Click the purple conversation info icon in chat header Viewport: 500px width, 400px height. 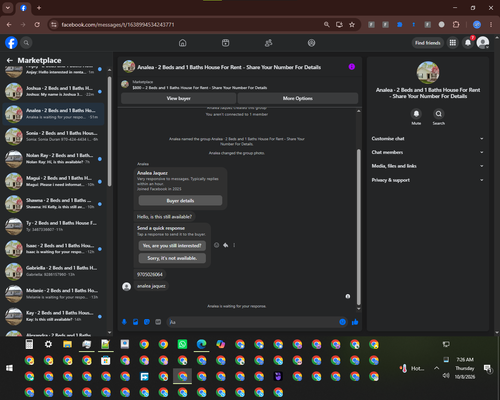click(x=352, y=67)
